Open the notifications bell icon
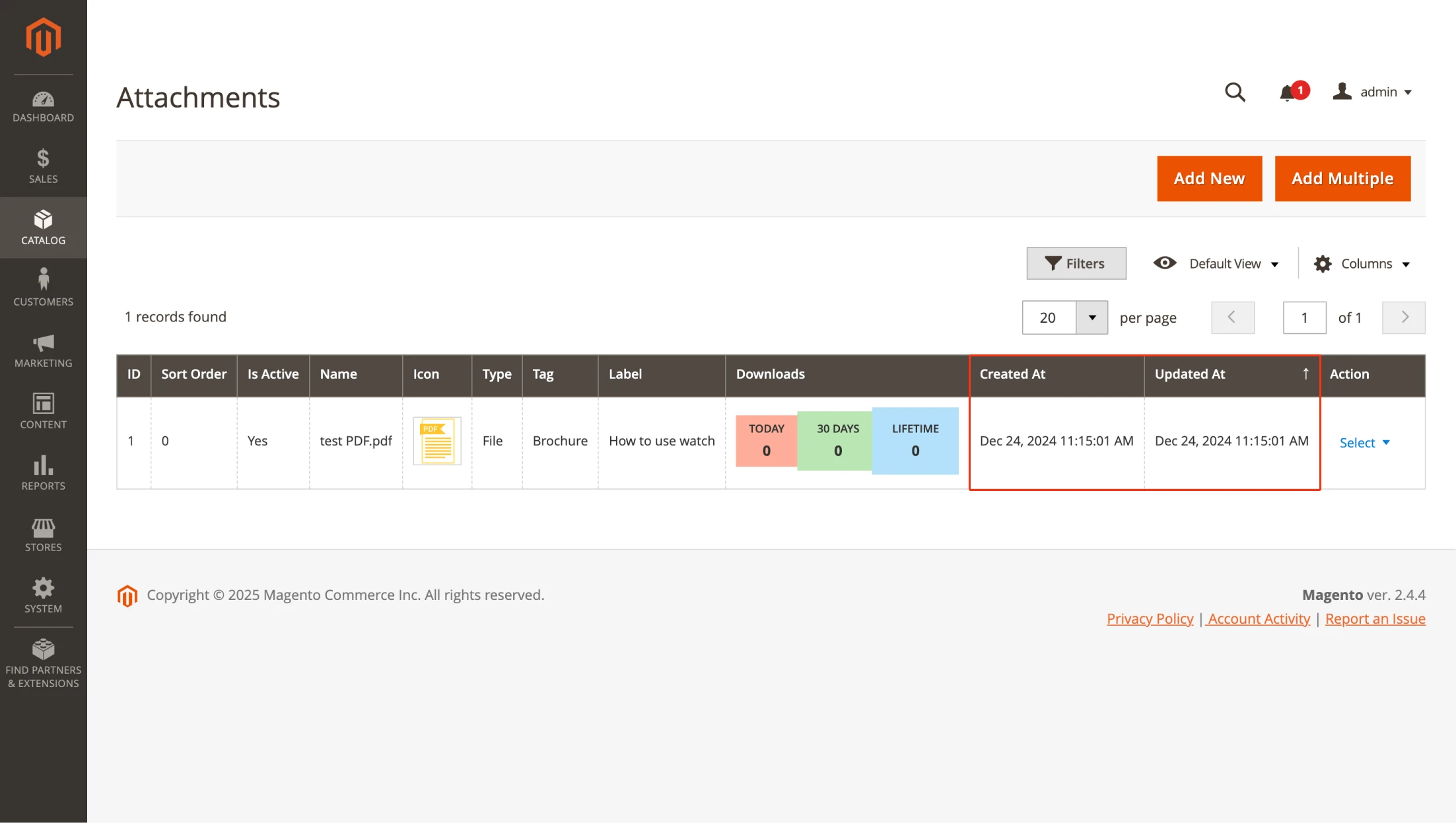Image resolution: width=1456 pixels, height=823 pixels. point(1288,92)
